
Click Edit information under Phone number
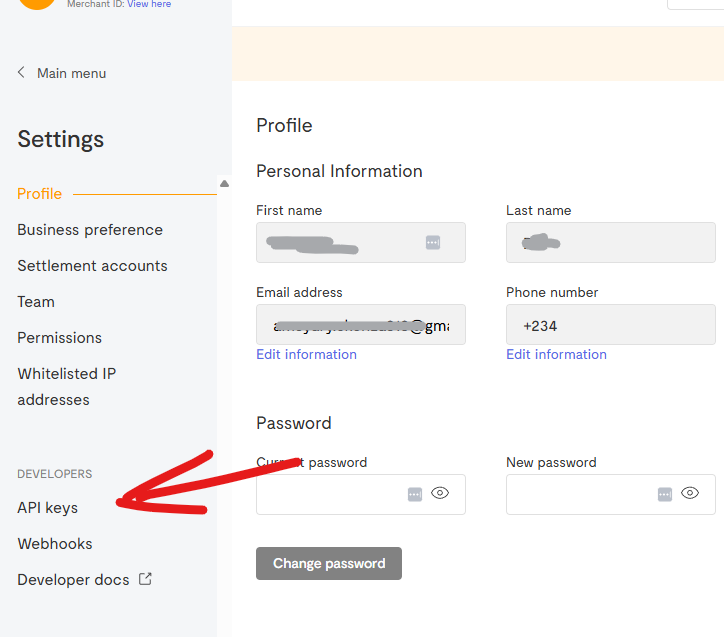coord(556,354)
